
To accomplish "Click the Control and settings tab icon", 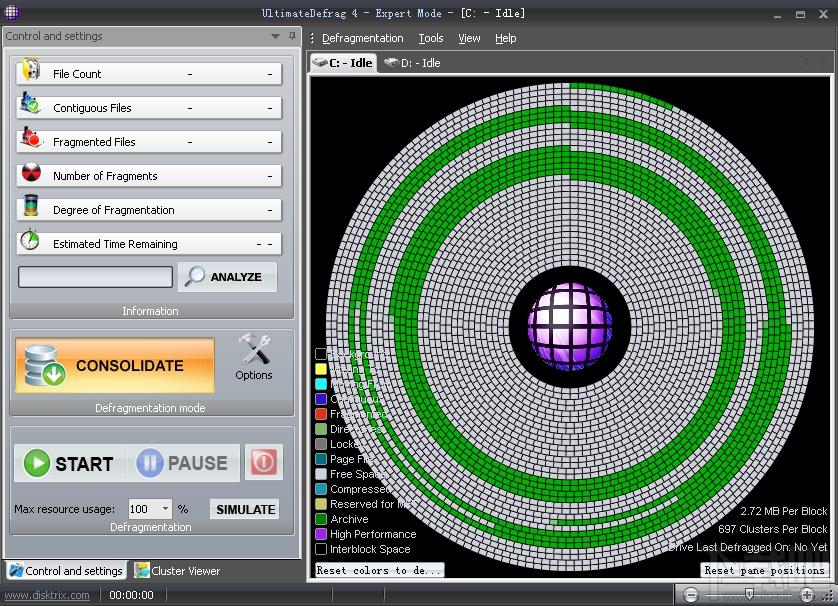I will pyautogui.click(x=16, y=570).
